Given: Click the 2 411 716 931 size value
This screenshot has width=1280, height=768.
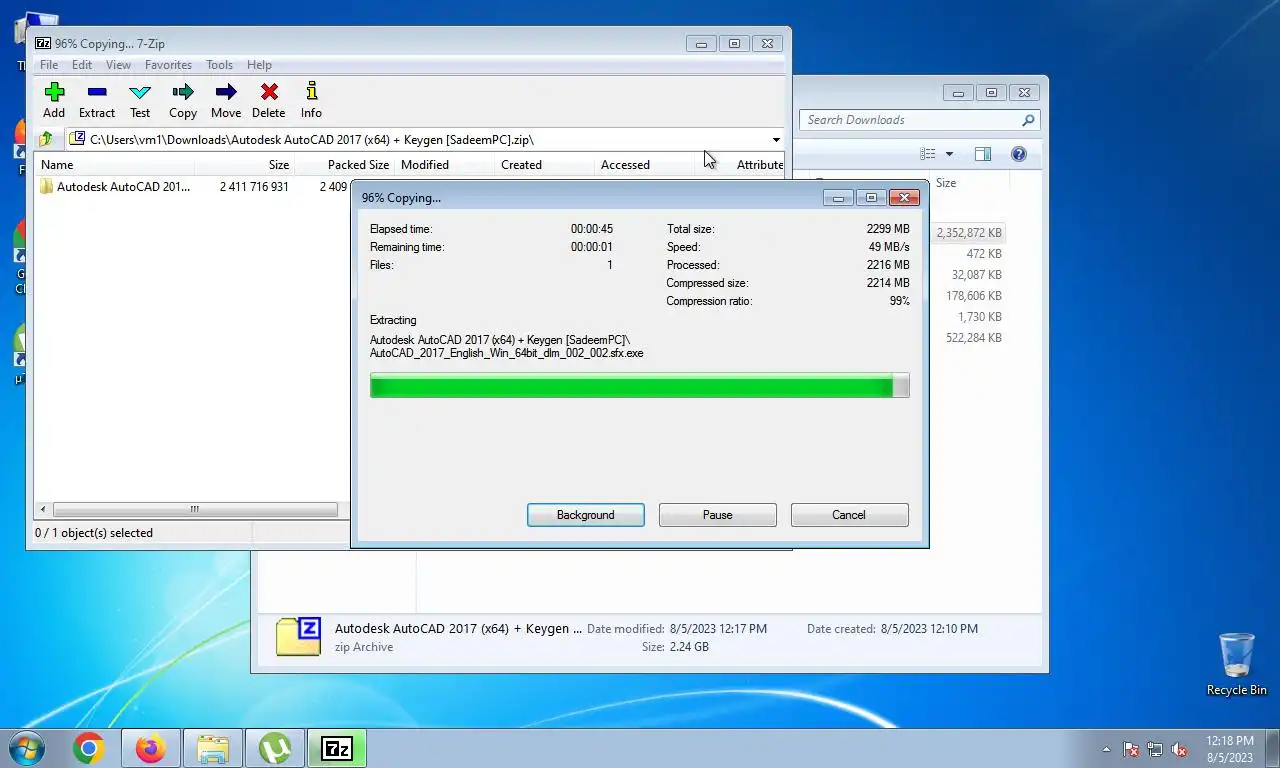Looking at the screenshot, I should tap(254, 187).
